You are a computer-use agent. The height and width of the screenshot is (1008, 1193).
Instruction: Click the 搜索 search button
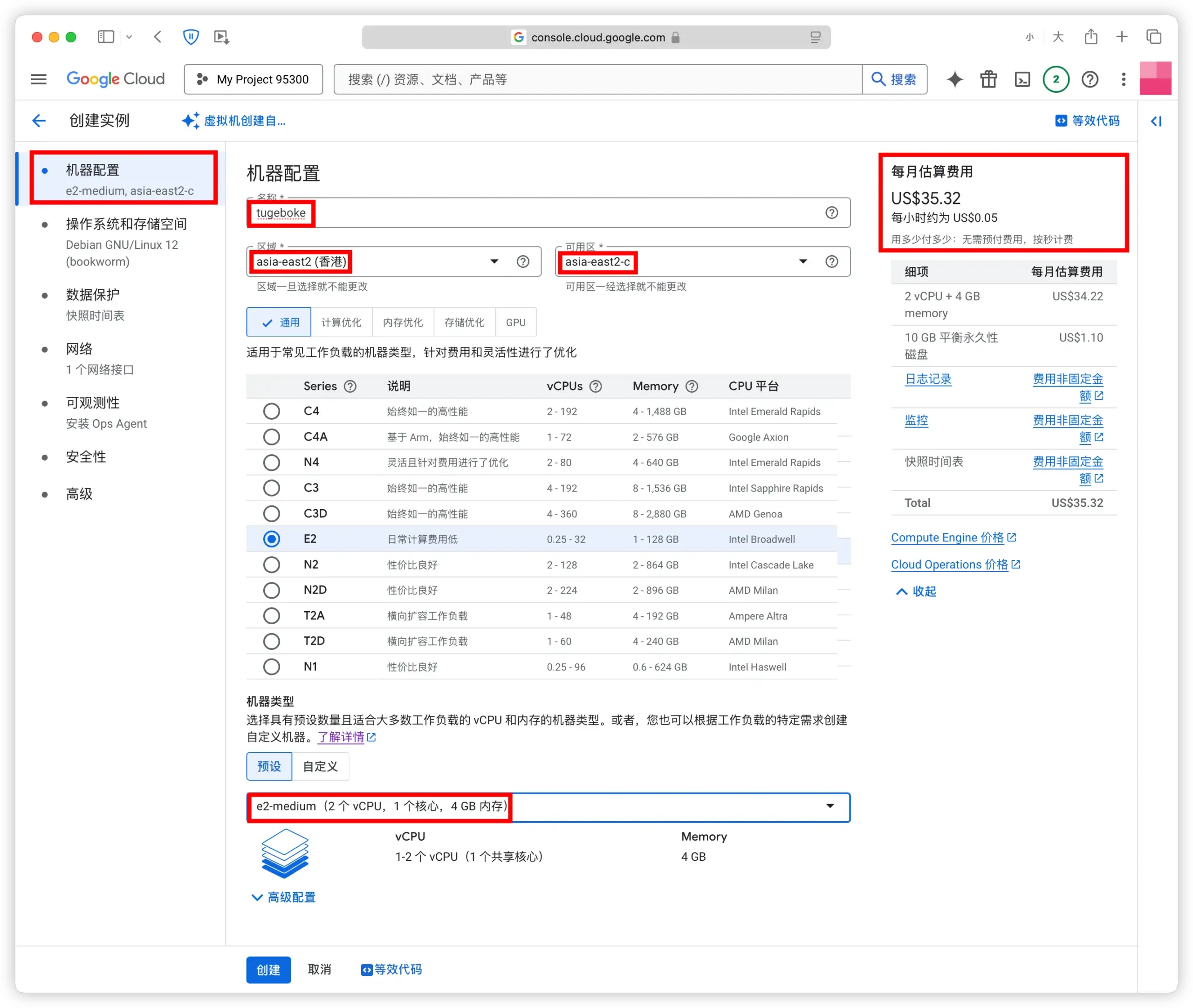[x=894, y=79]
